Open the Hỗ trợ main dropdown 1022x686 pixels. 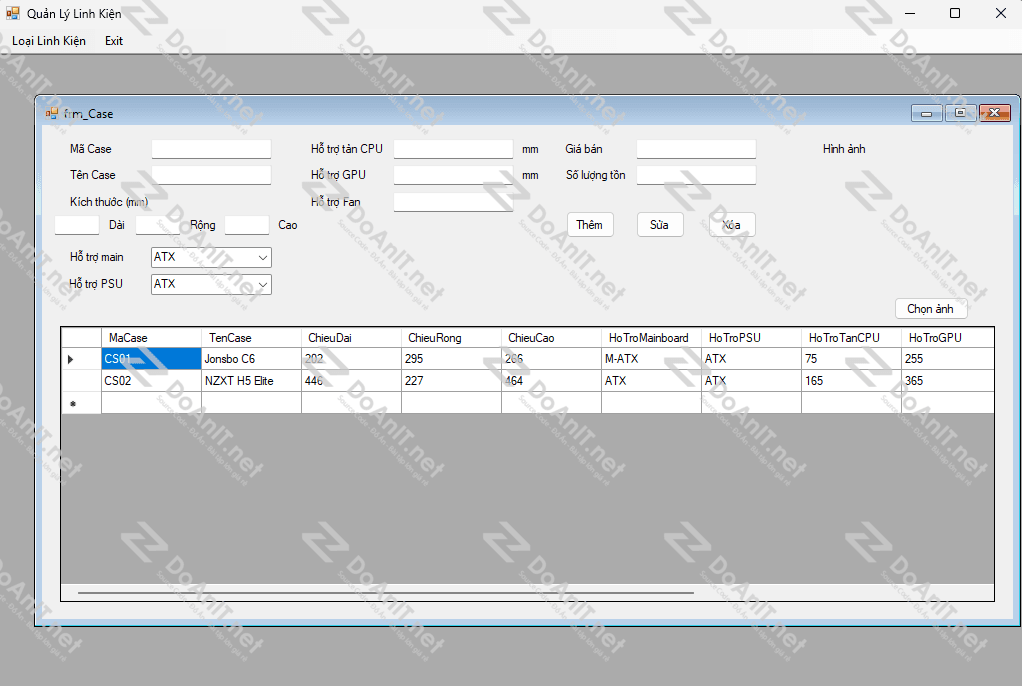coord(211,257)
